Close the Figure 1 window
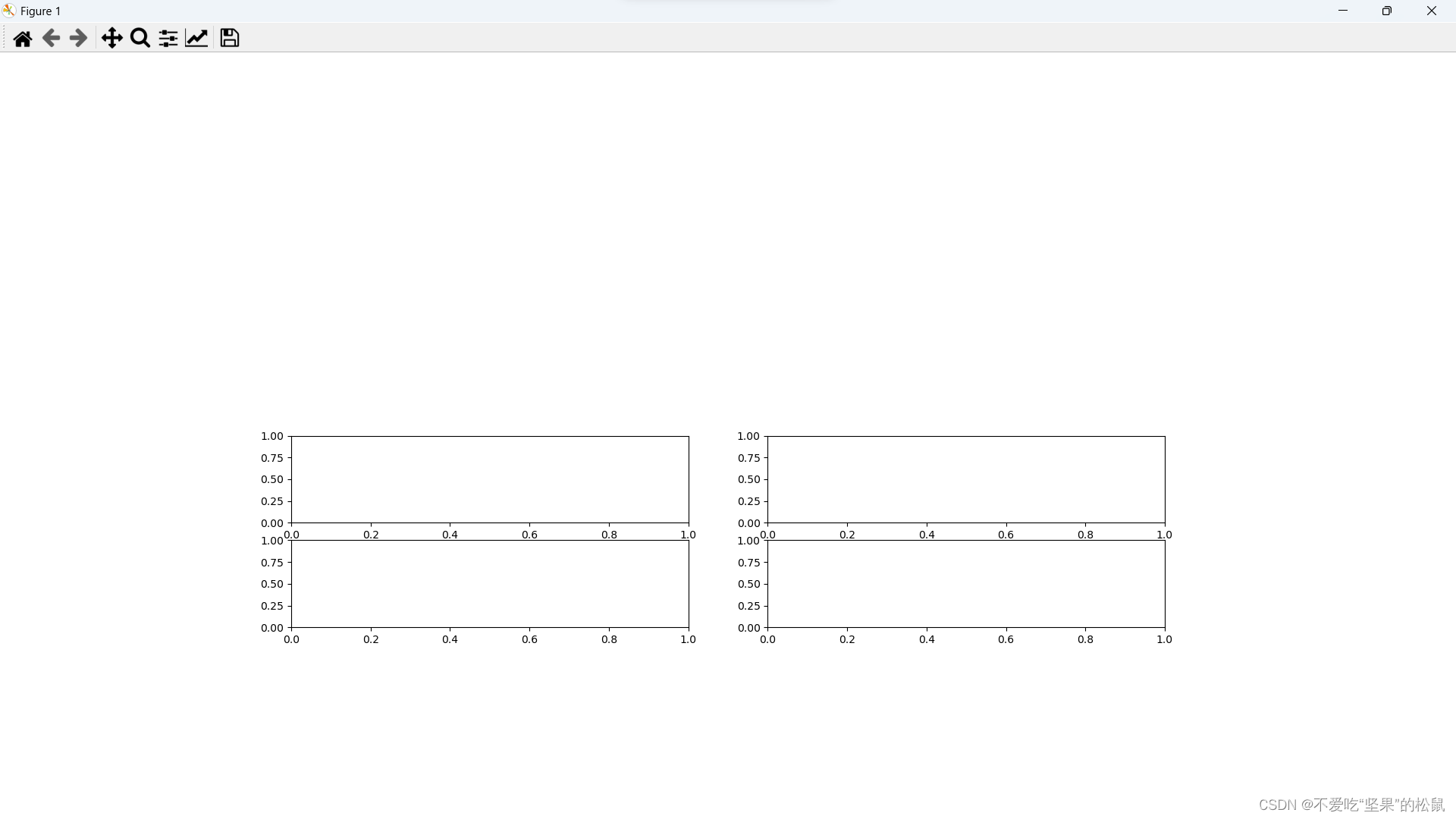 [1431, 11]
